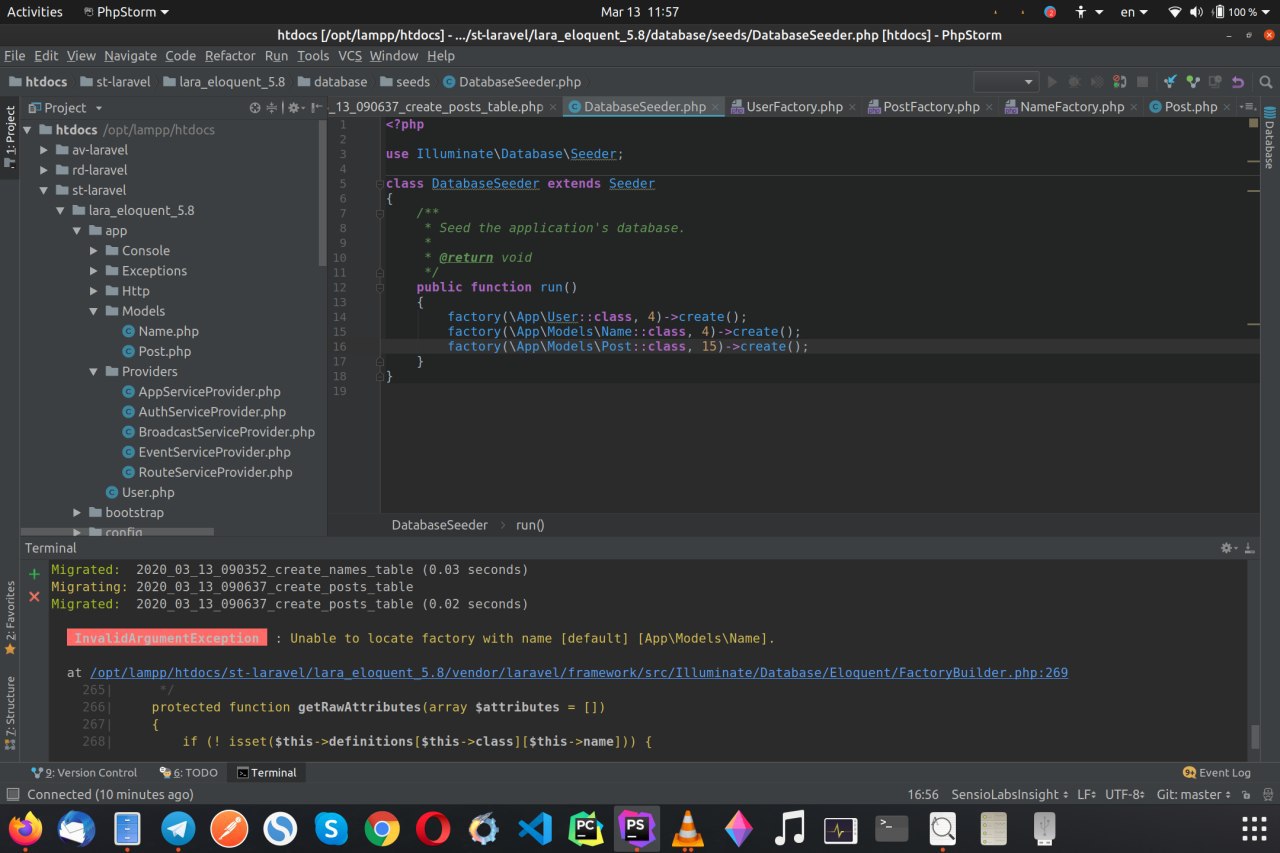The width and height of the screenshot is (1280, 853).
Task: Click the scroll from source target icon
Action: click(x=255, y=108)
